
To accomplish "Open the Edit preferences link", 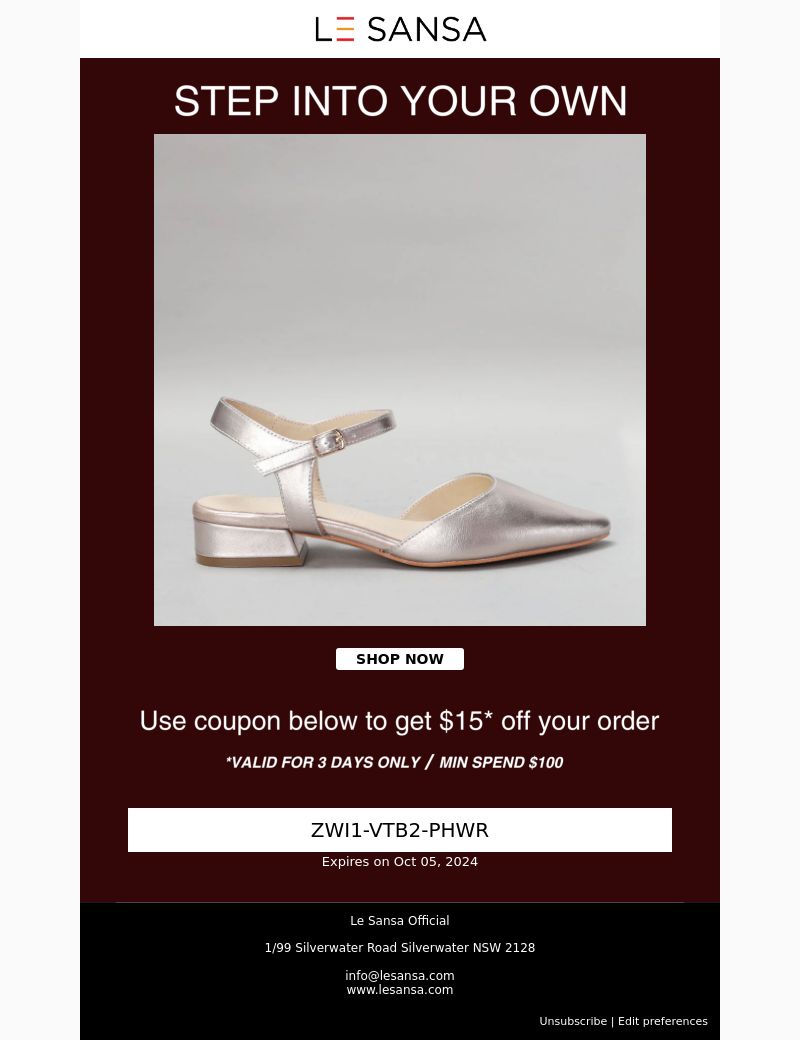I will point(663,1021).
